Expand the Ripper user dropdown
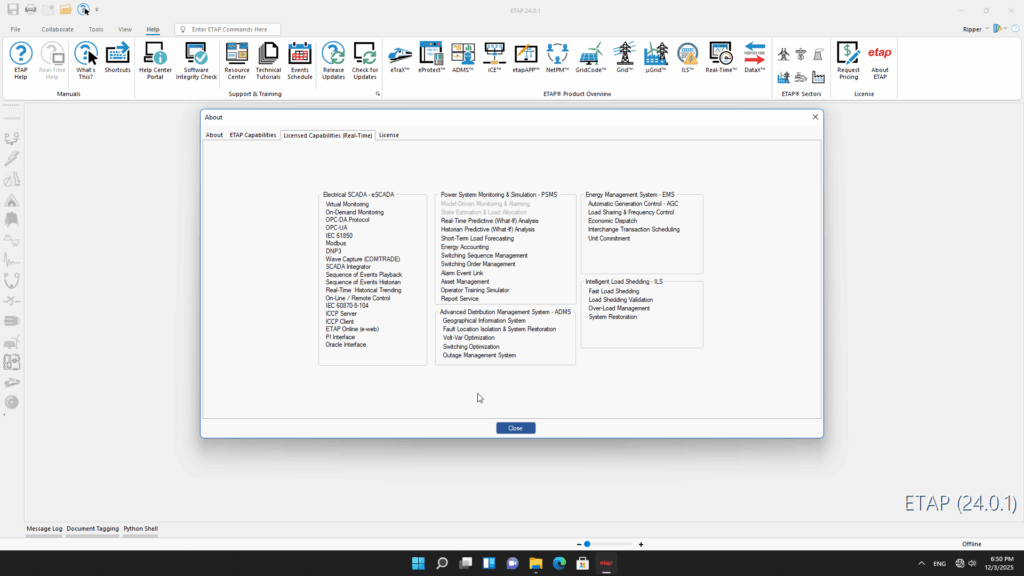 click(x=987, y=29)
